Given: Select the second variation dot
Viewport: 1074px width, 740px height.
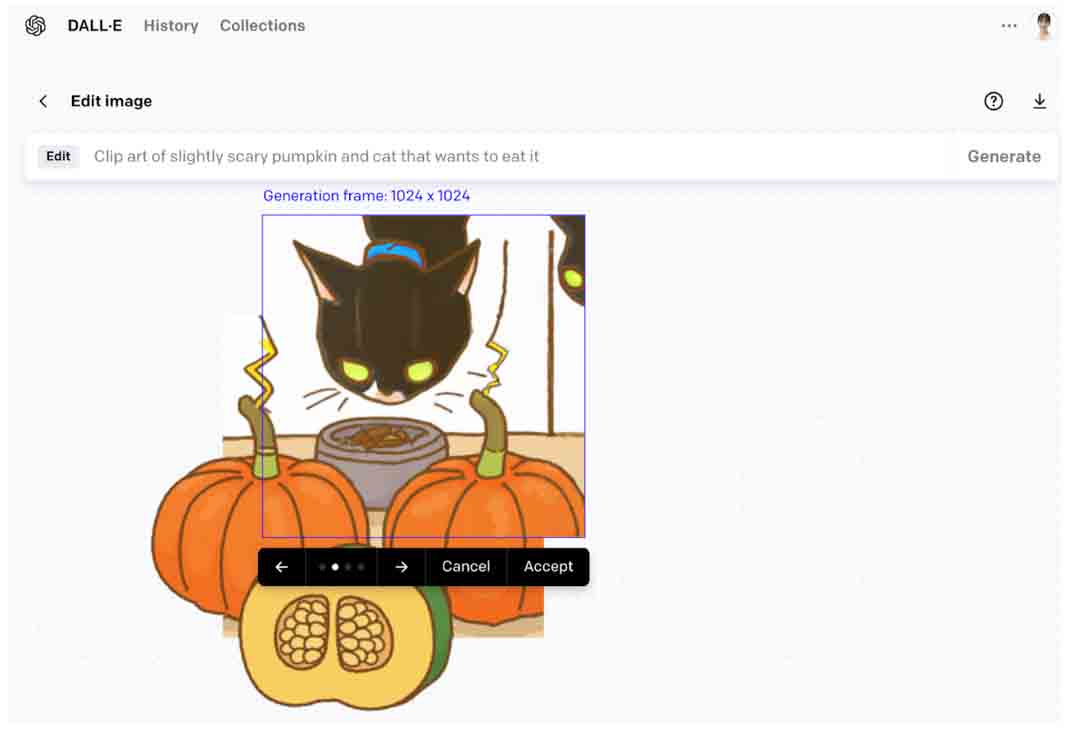Looking at the screenshot, I should pos(335,567).
